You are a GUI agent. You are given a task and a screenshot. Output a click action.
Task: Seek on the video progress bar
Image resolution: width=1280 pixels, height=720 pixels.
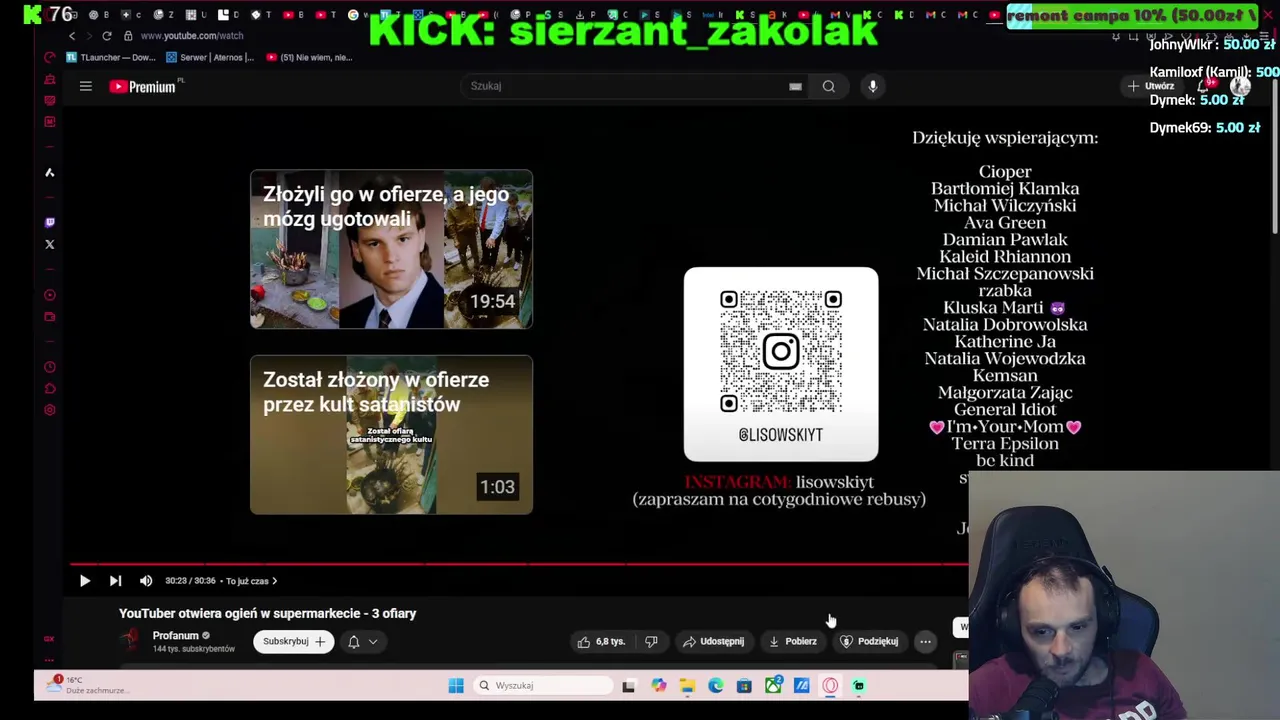pos(518,564)
